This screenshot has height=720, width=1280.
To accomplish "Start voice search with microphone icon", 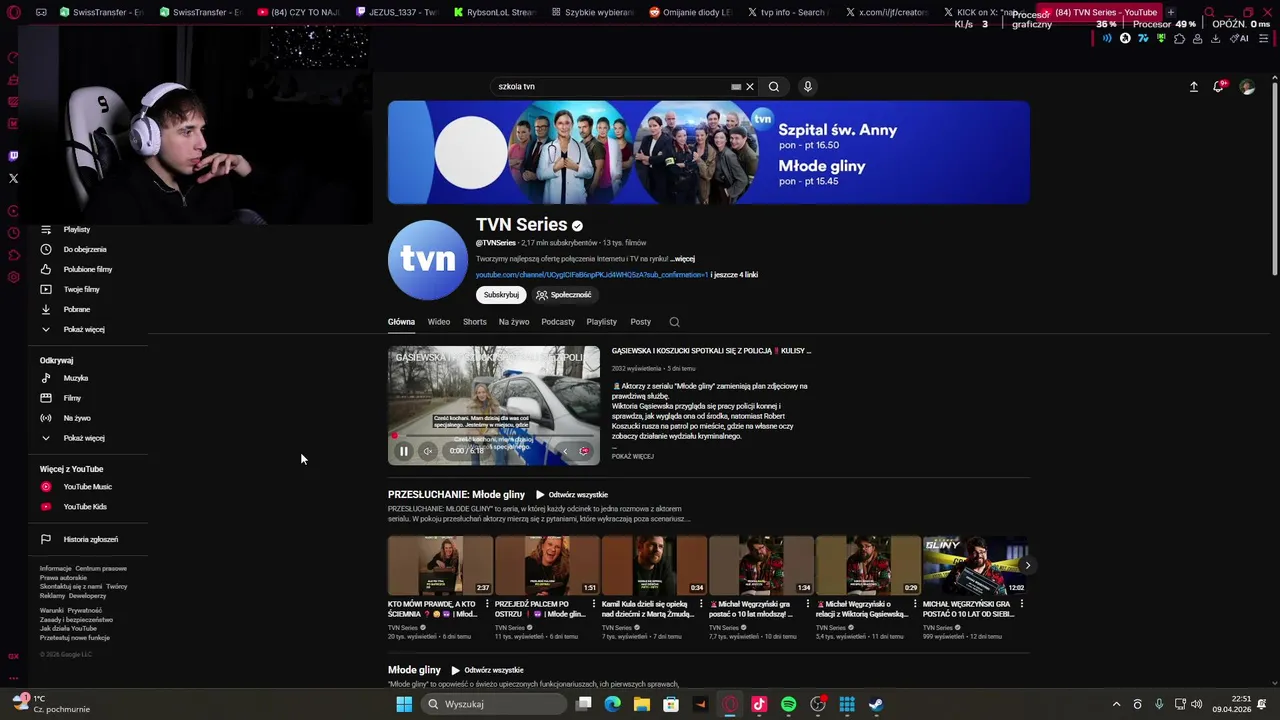I will pos(808,87).
